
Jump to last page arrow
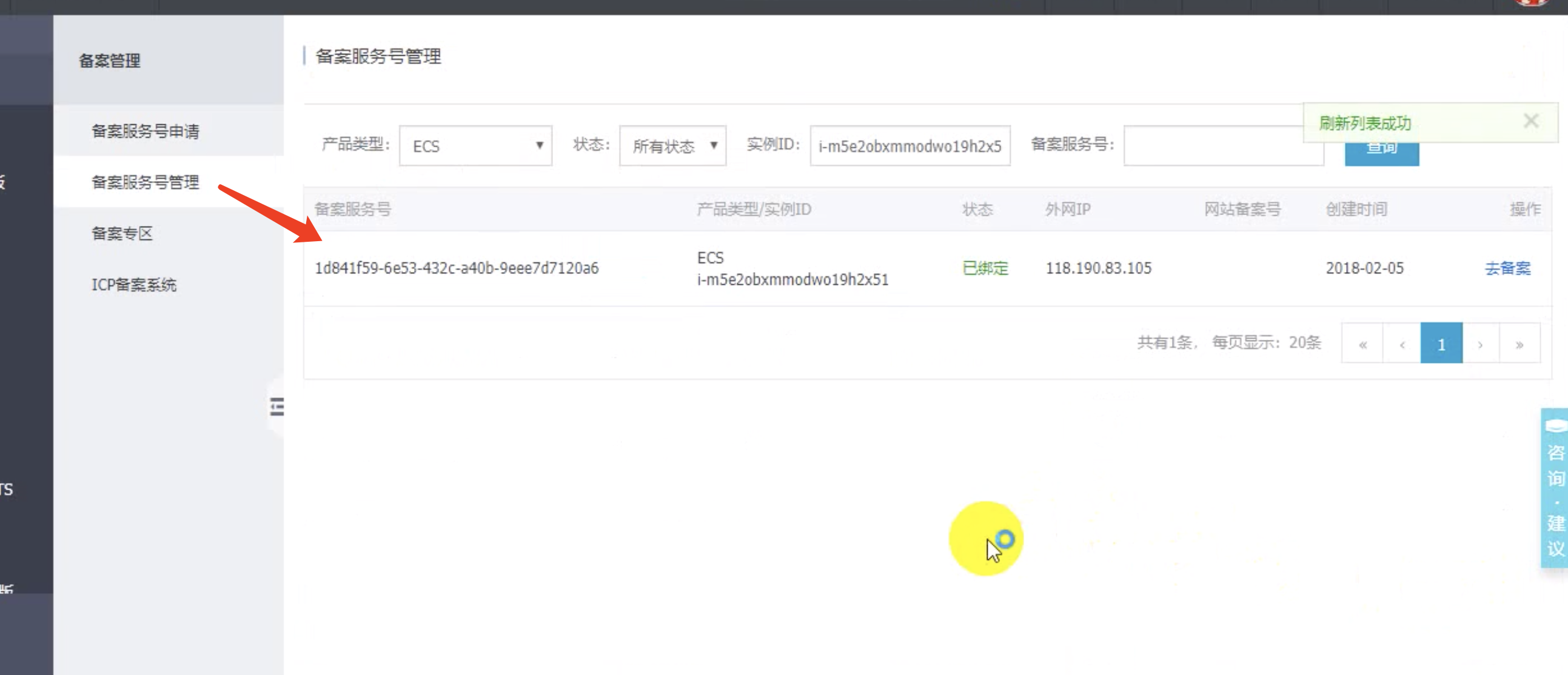(x=1519, y=344)
